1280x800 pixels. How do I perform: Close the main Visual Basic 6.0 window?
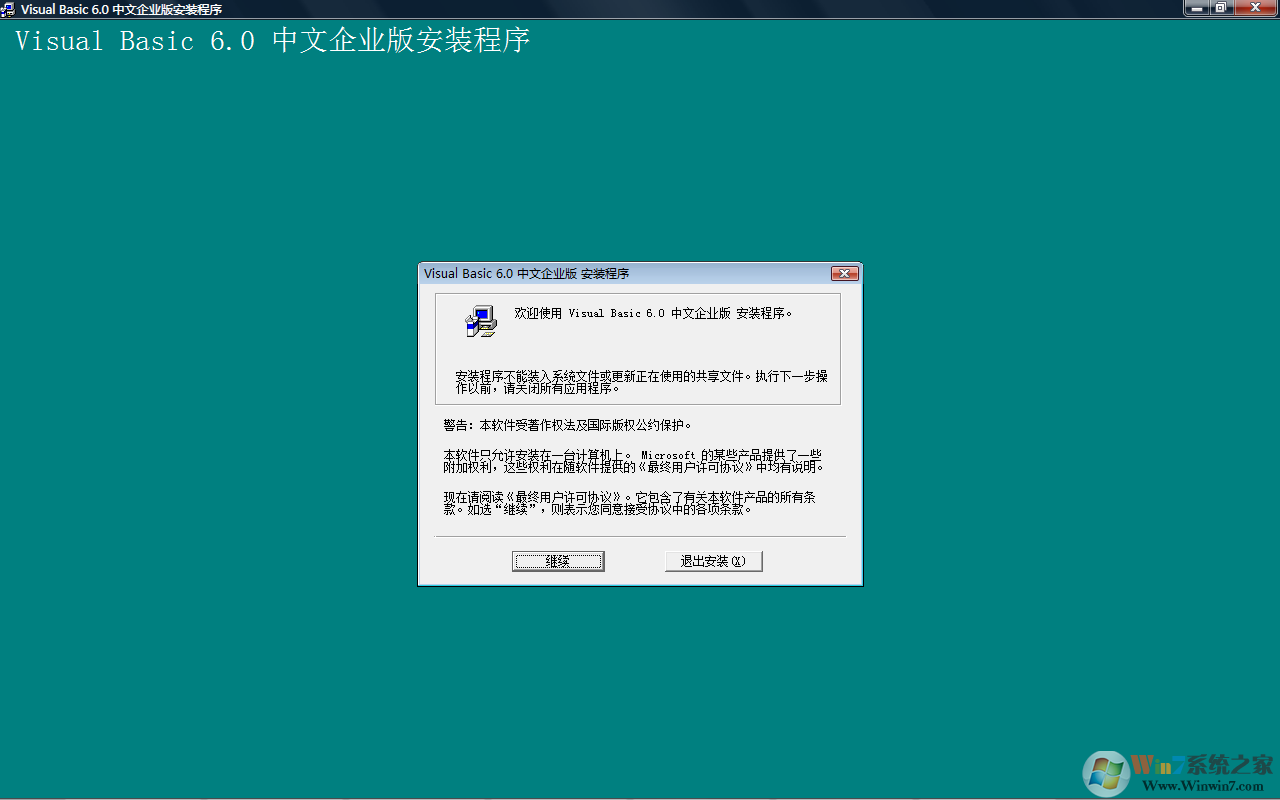coord(1254,9)
